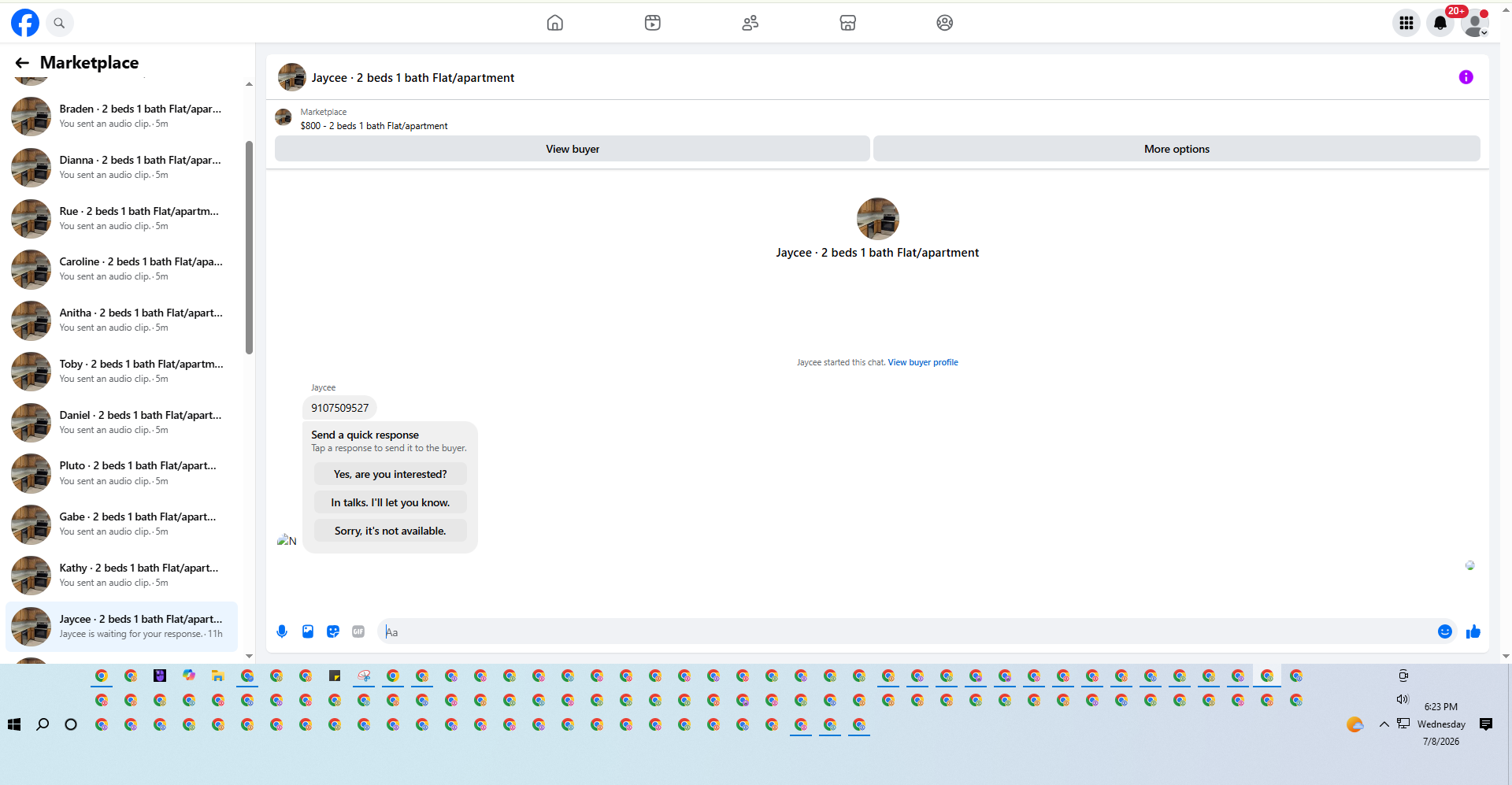Click the back arrow beside Marketplace
This screenshot has width=1512, height=785.
(x=22, y=63)
